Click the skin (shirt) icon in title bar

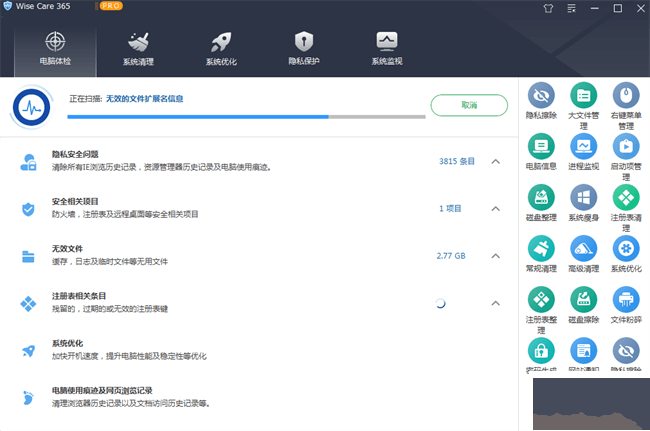click(547, 8)
